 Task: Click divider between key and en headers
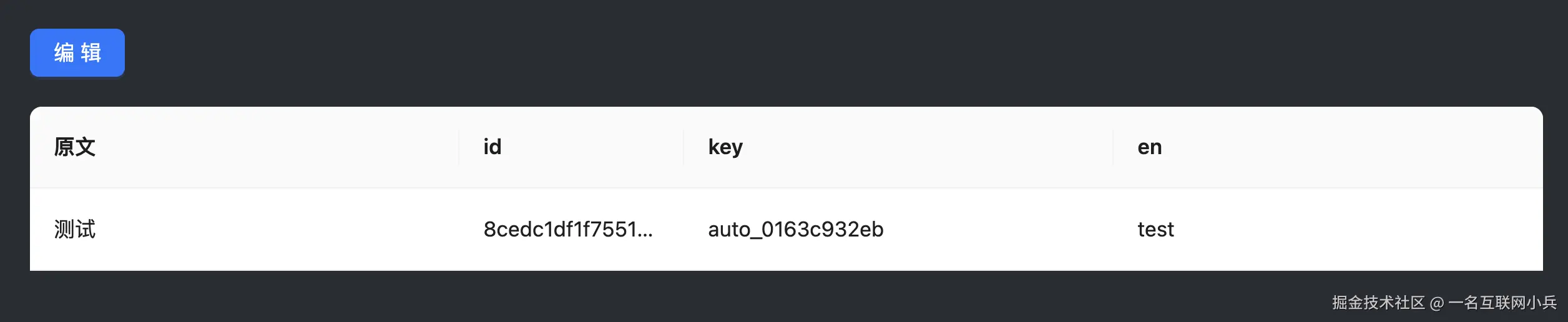1113,147
